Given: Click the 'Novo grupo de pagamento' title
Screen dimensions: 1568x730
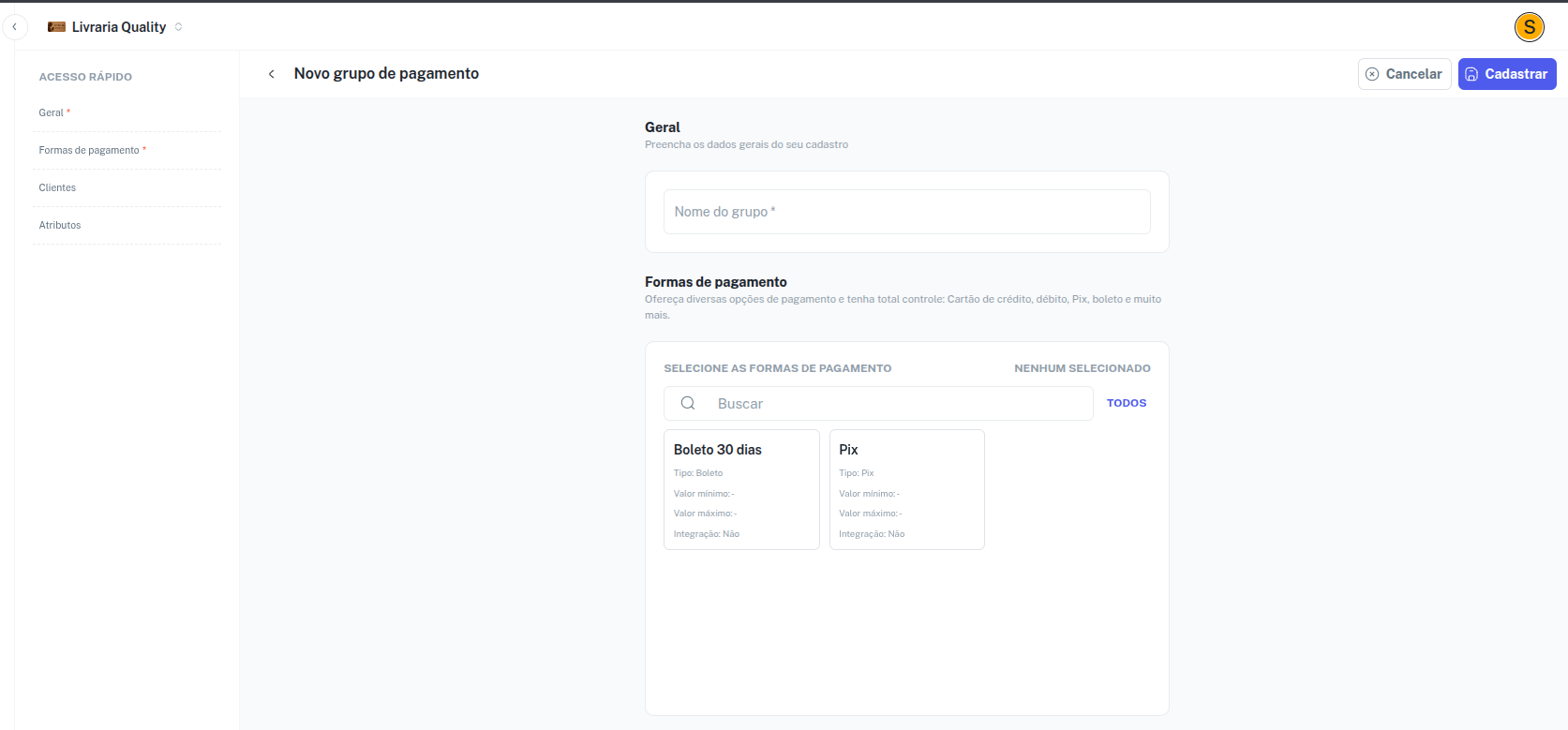Looking at the screenshot, I should tap(386, 73).
